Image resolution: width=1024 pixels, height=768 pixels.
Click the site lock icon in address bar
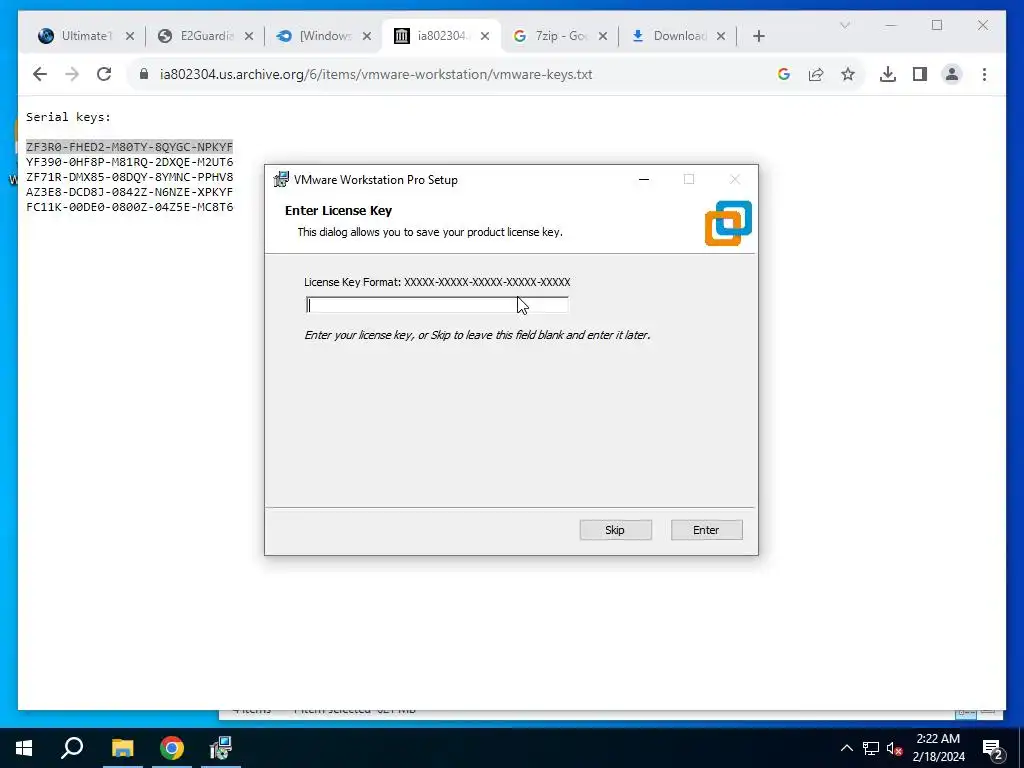144,74
